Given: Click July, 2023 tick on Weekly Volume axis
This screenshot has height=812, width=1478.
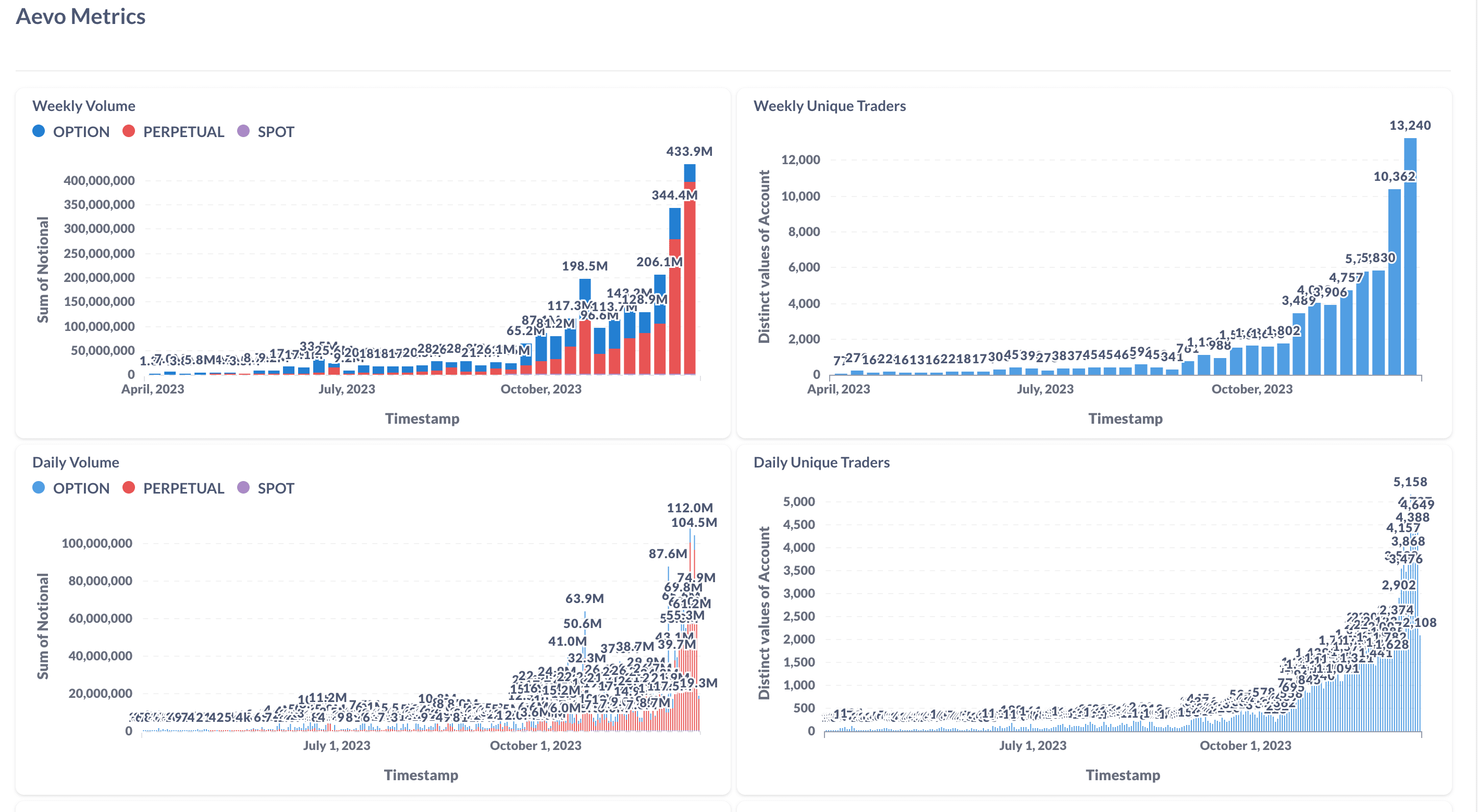Looking at the screenshot, I should click(347, 389).
